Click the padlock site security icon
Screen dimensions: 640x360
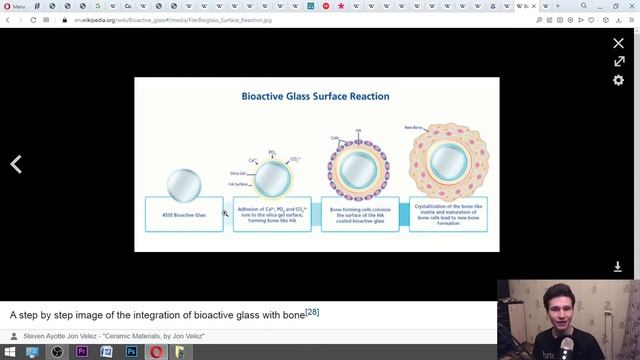[64, 20]
